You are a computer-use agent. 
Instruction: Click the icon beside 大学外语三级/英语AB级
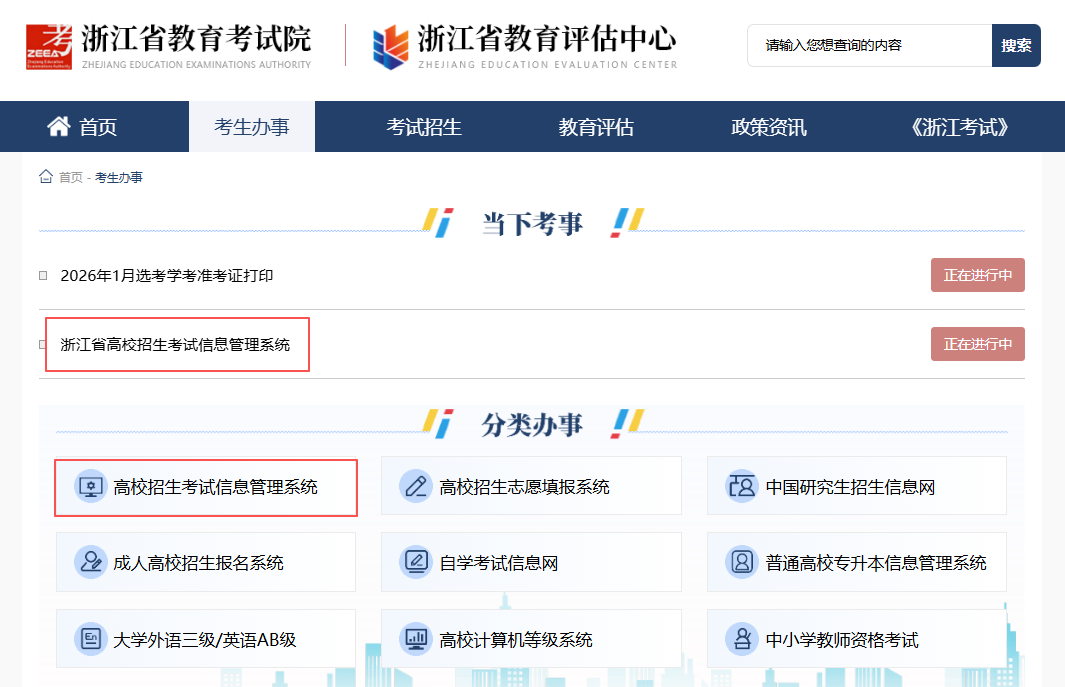tap(91, 639)
